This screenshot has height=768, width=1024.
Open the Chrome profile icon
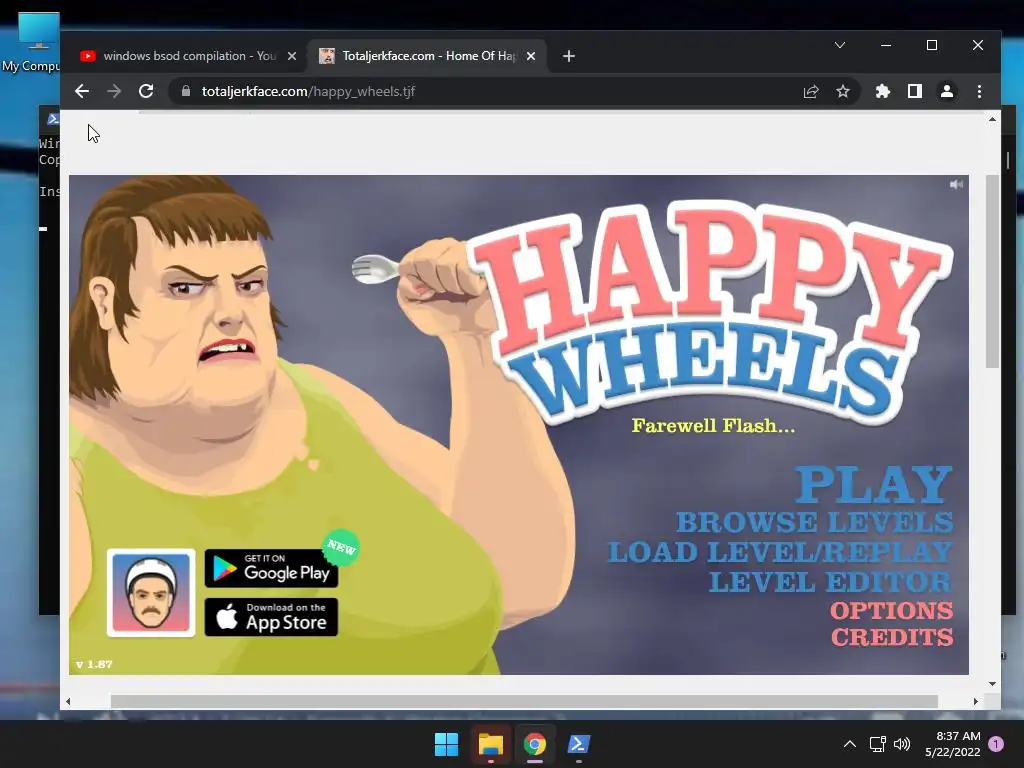[x=947, y=91]
